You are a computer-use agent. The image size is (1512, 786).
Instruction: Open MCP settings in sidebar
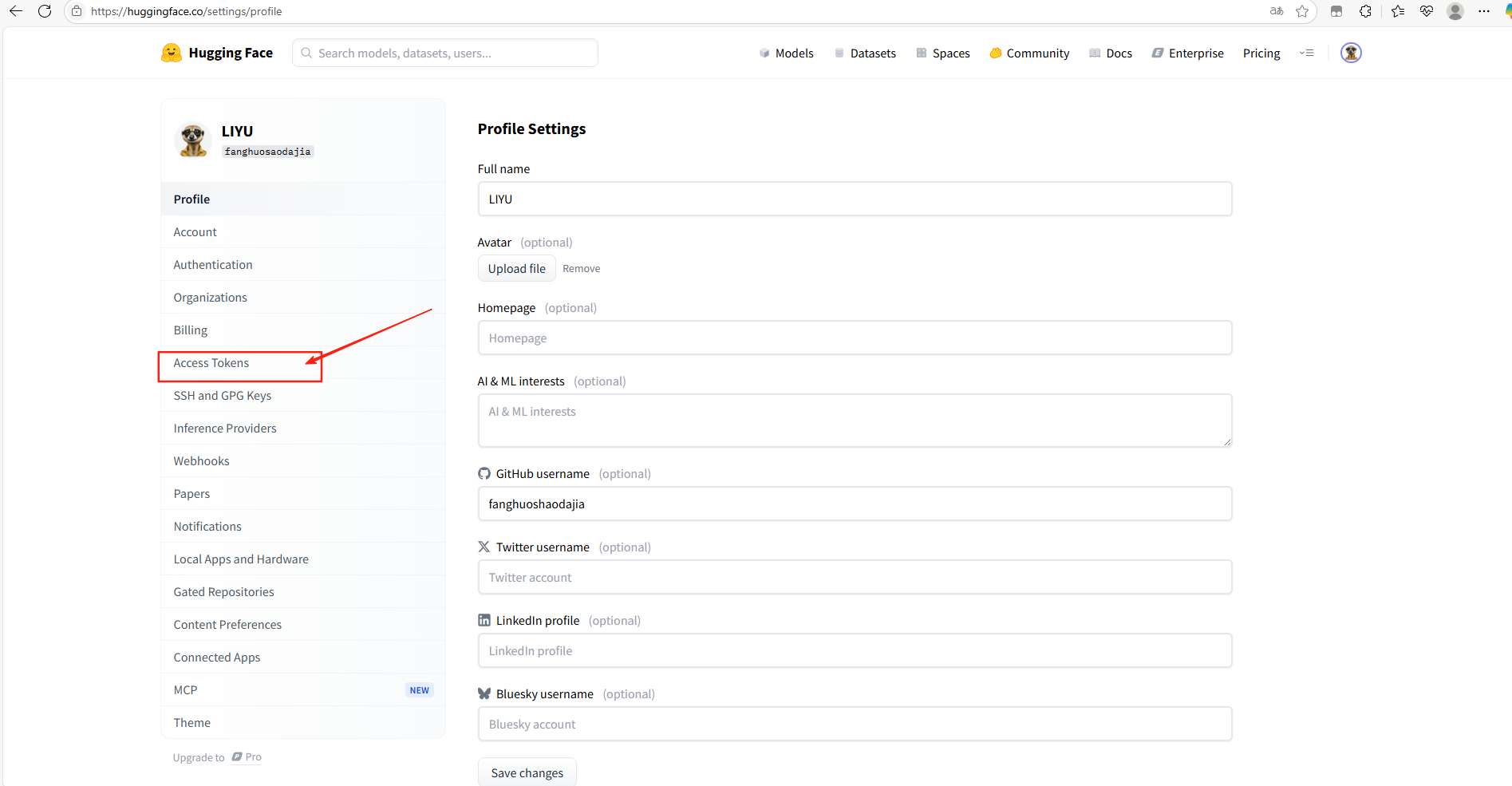pyautogui.click(x=303, y=689)
